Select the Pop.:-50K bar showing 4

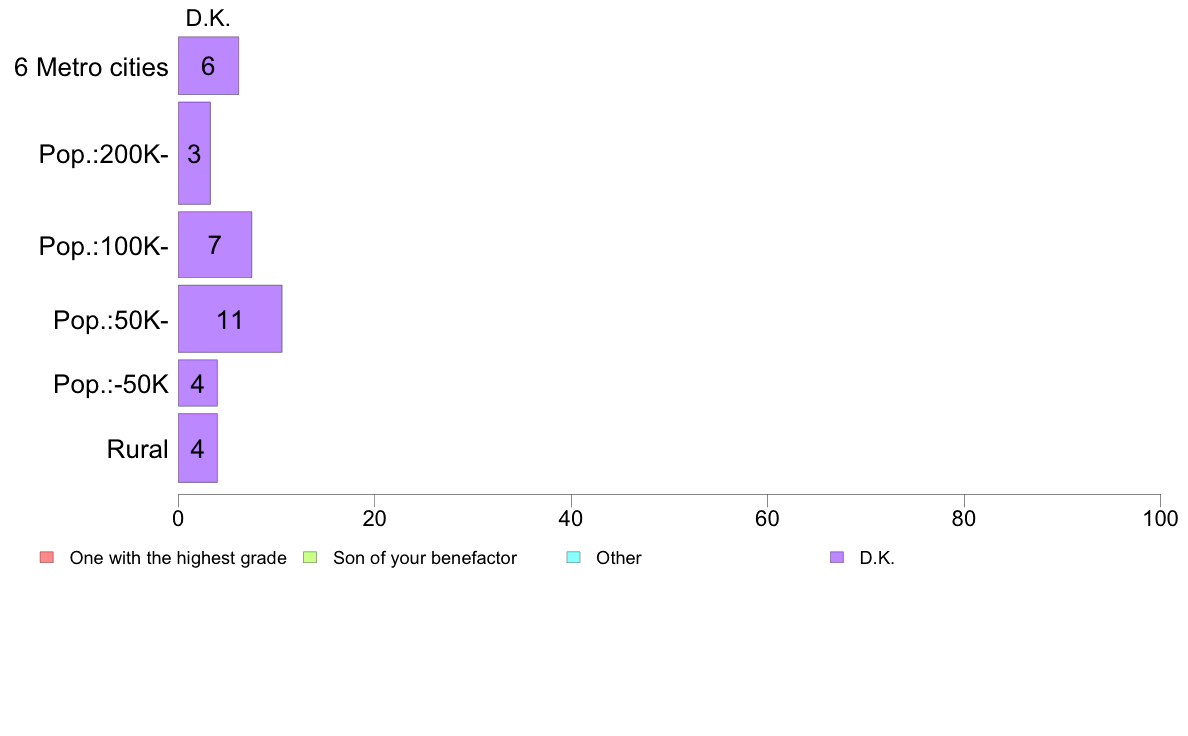(x=198, y=383)
